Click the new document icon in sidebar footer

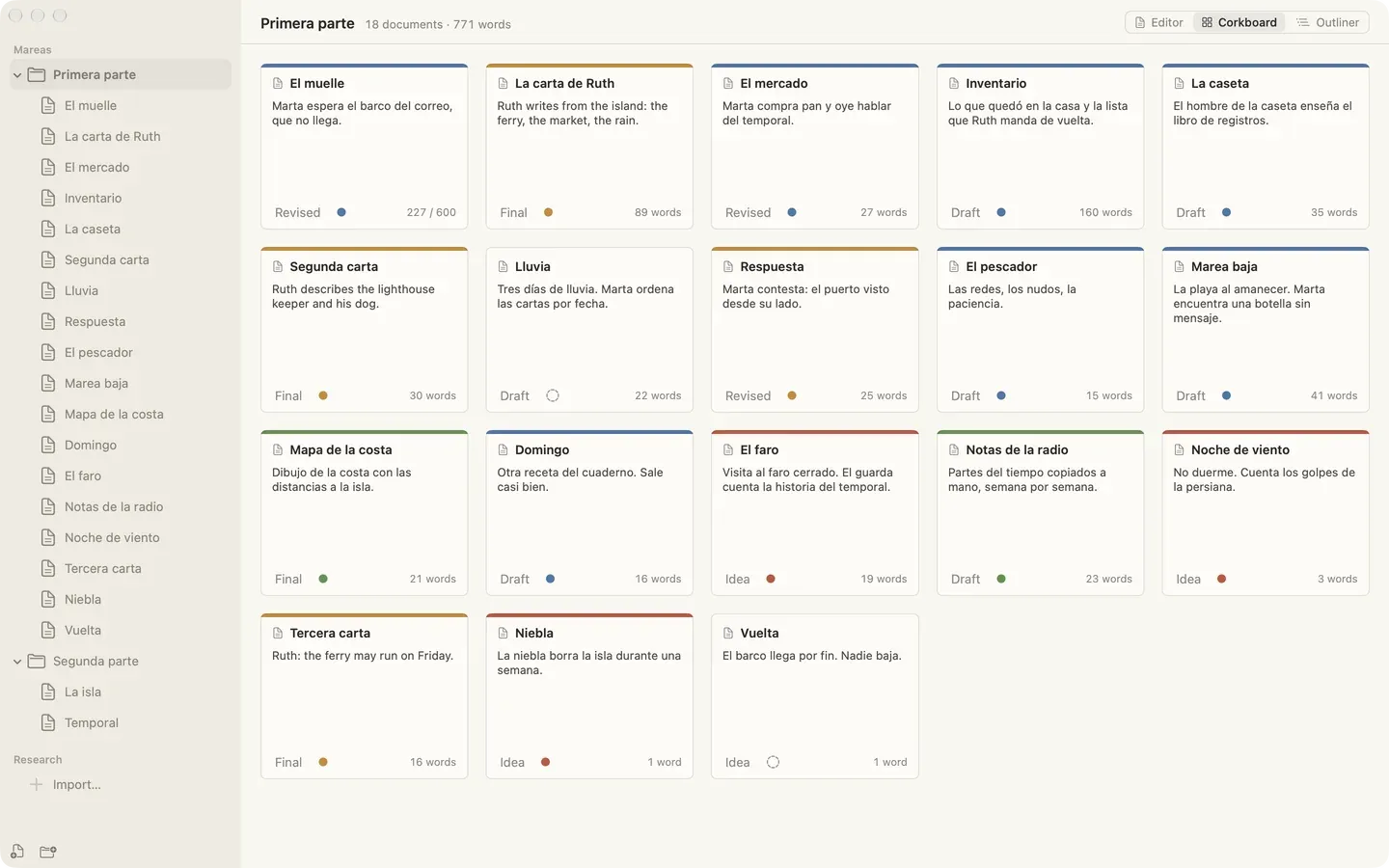tap(17, 852)
